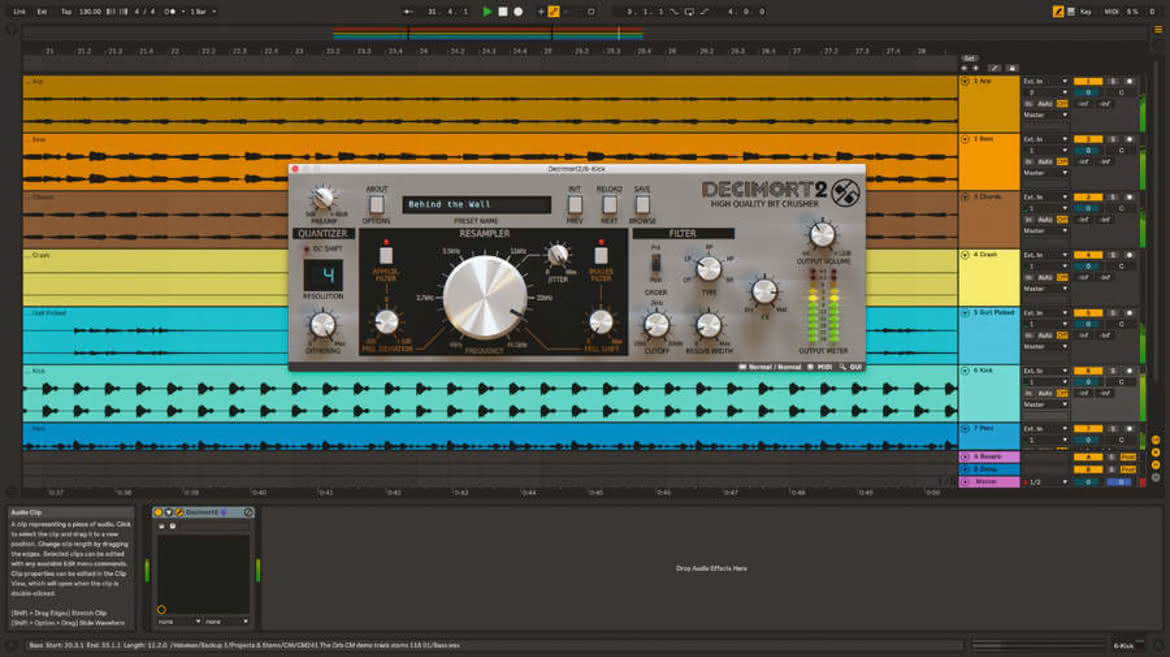Toggle the Key map mode button
The height and width of the screenshot is (657, 1170).
(1085, 11)
